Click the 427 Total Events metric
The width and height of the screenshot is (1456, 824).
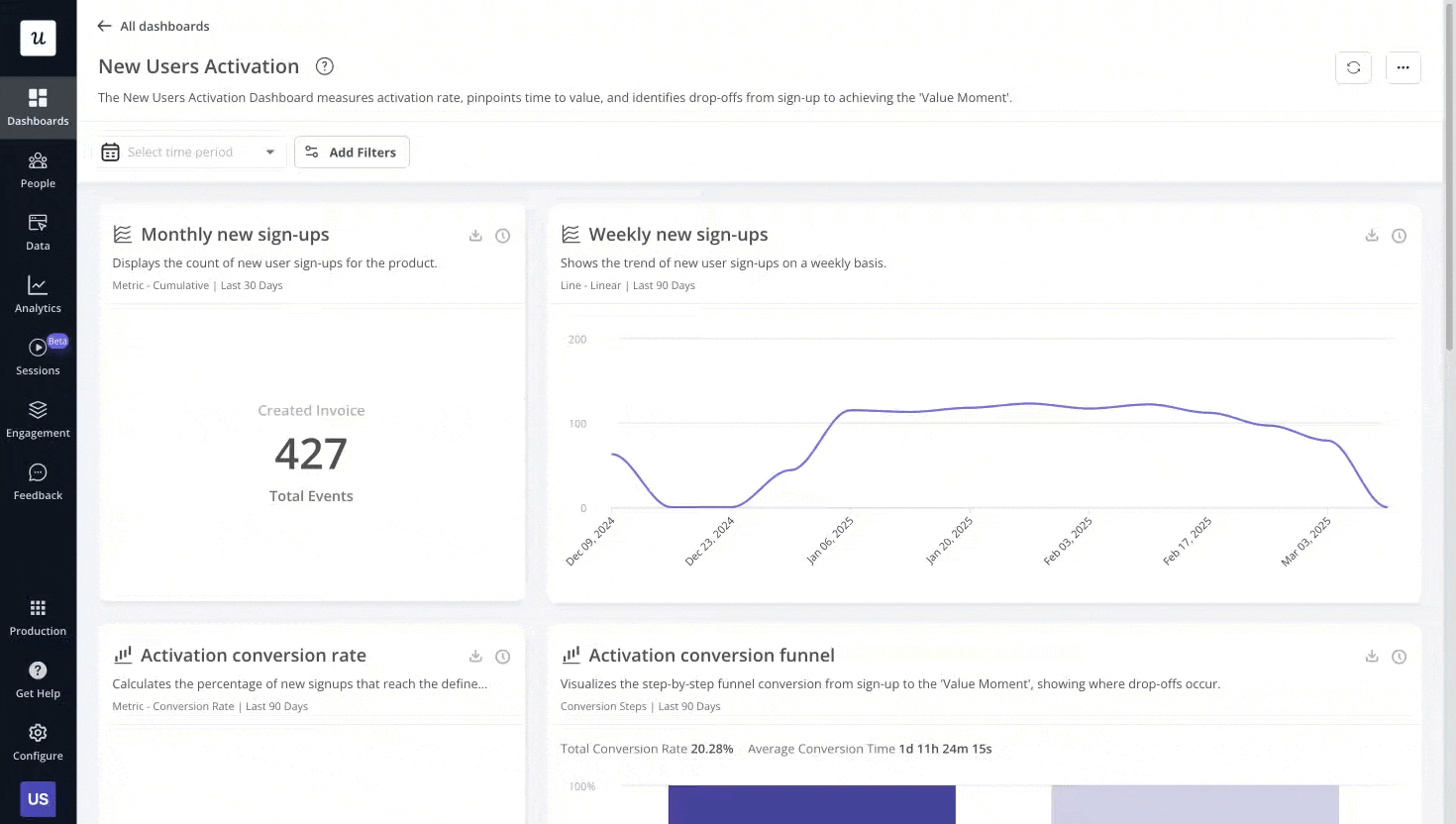pos(311,454)
